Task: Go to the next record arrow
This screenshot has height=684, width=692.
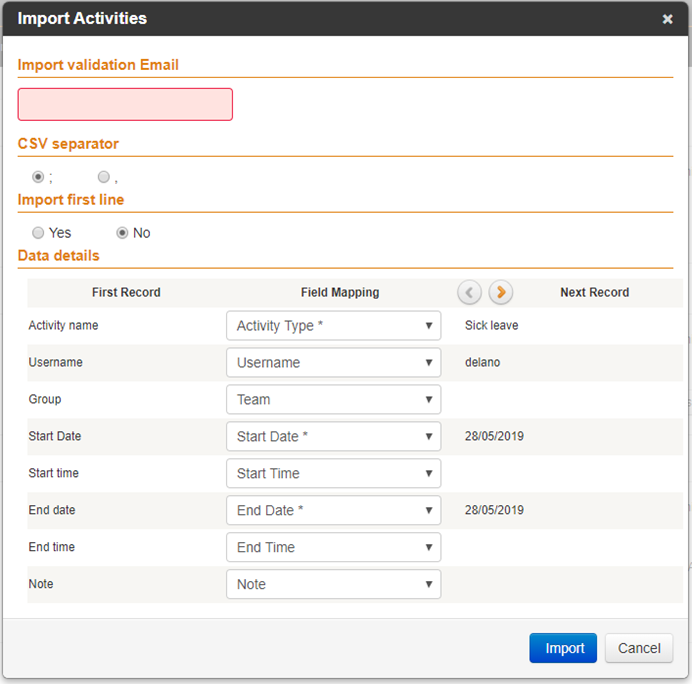Action: (x=500, y=292)
